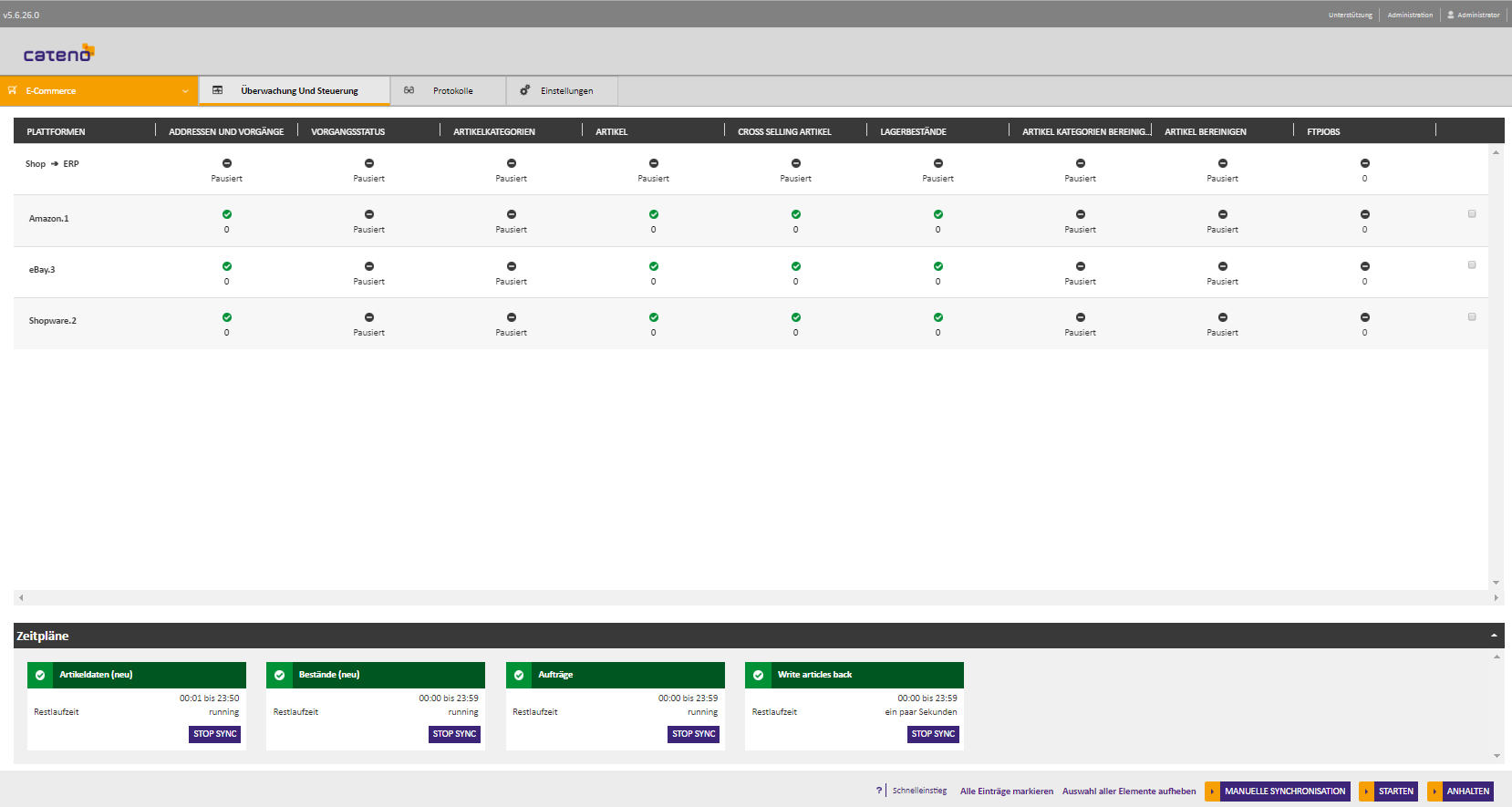1512x807 pixels.
Task: Collapse the Zeitpläne panel
Action: click(x=1494, y=636)
